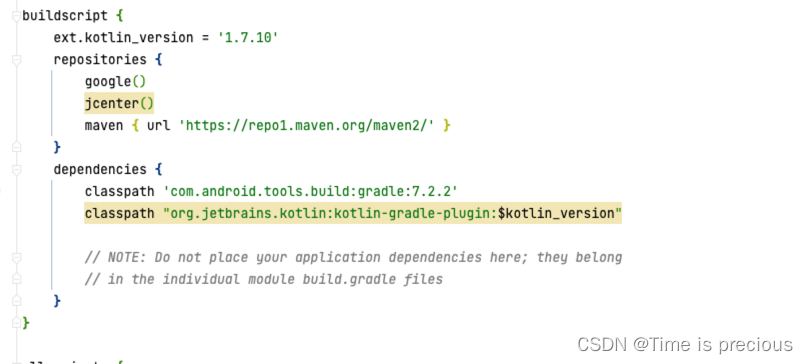Screen dimensions: 808x364
Task: Click on the 'google()' call
Action: click(x=115, y=81)
